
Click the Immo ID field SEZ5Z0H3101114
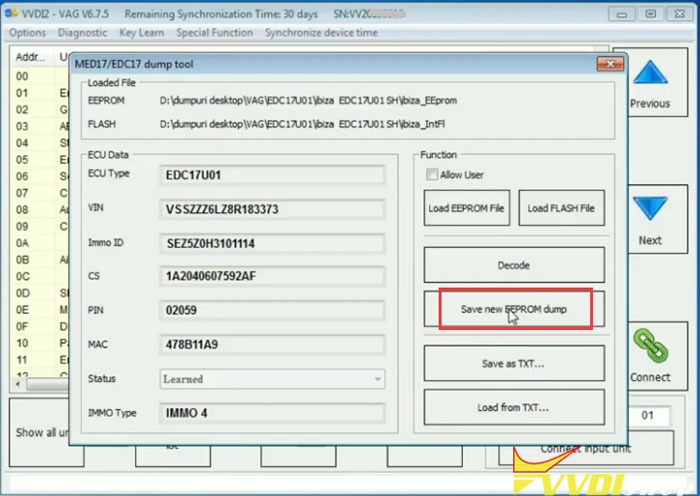tap(272, 243)
